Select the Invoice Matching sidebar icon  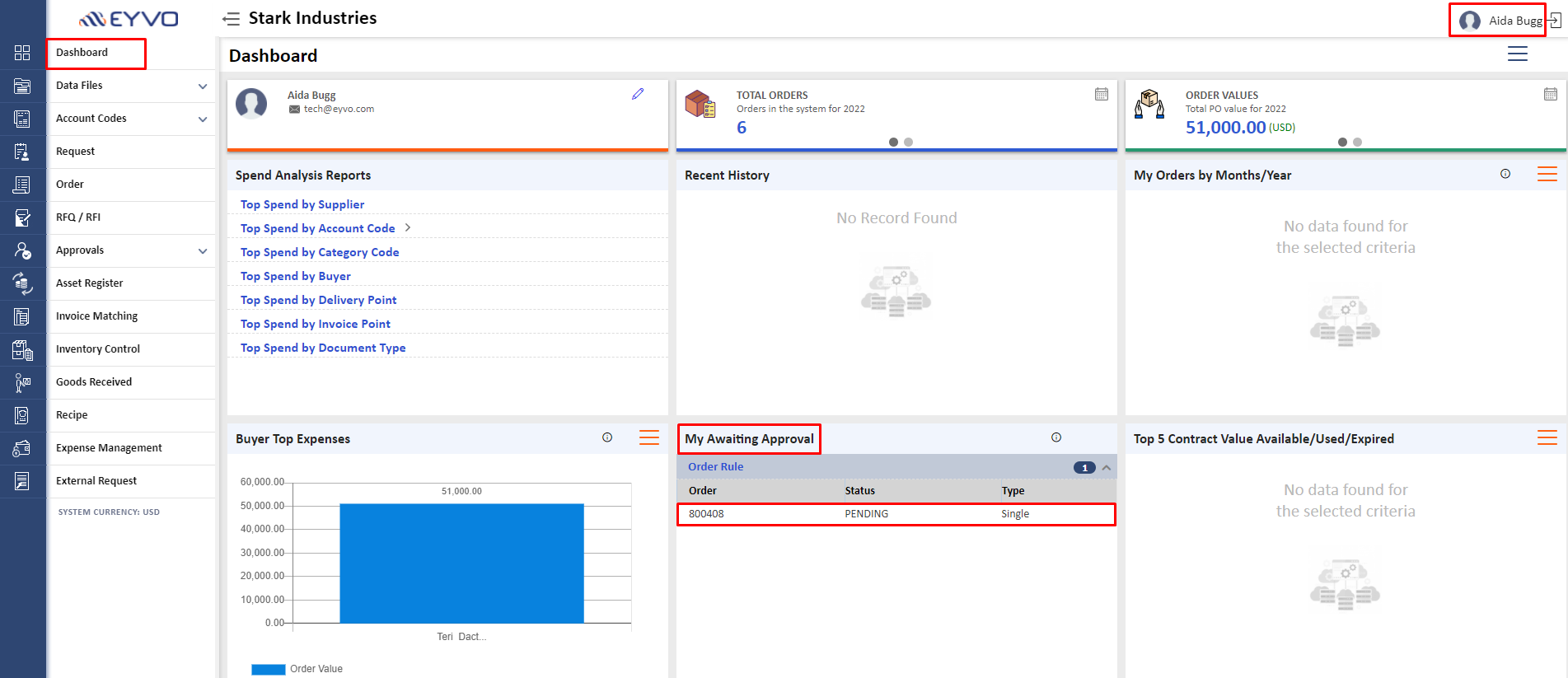coord(22,316)
